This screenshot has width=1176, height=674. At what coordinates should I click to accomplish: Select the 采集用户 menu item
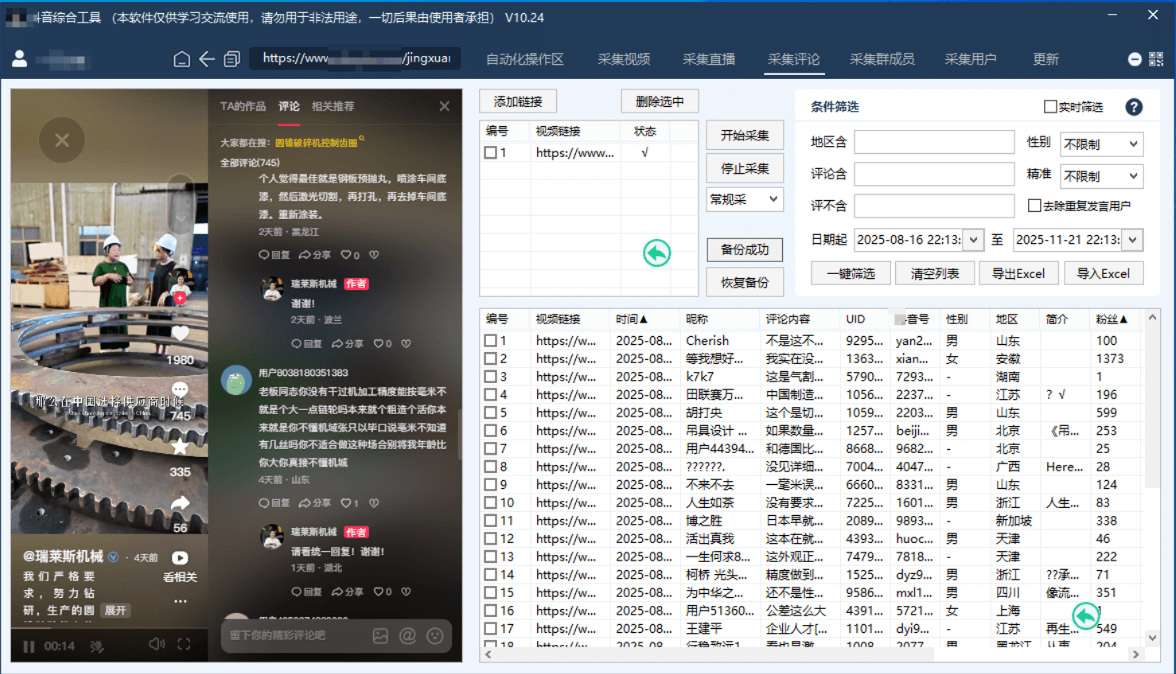(x=970, y=59)
